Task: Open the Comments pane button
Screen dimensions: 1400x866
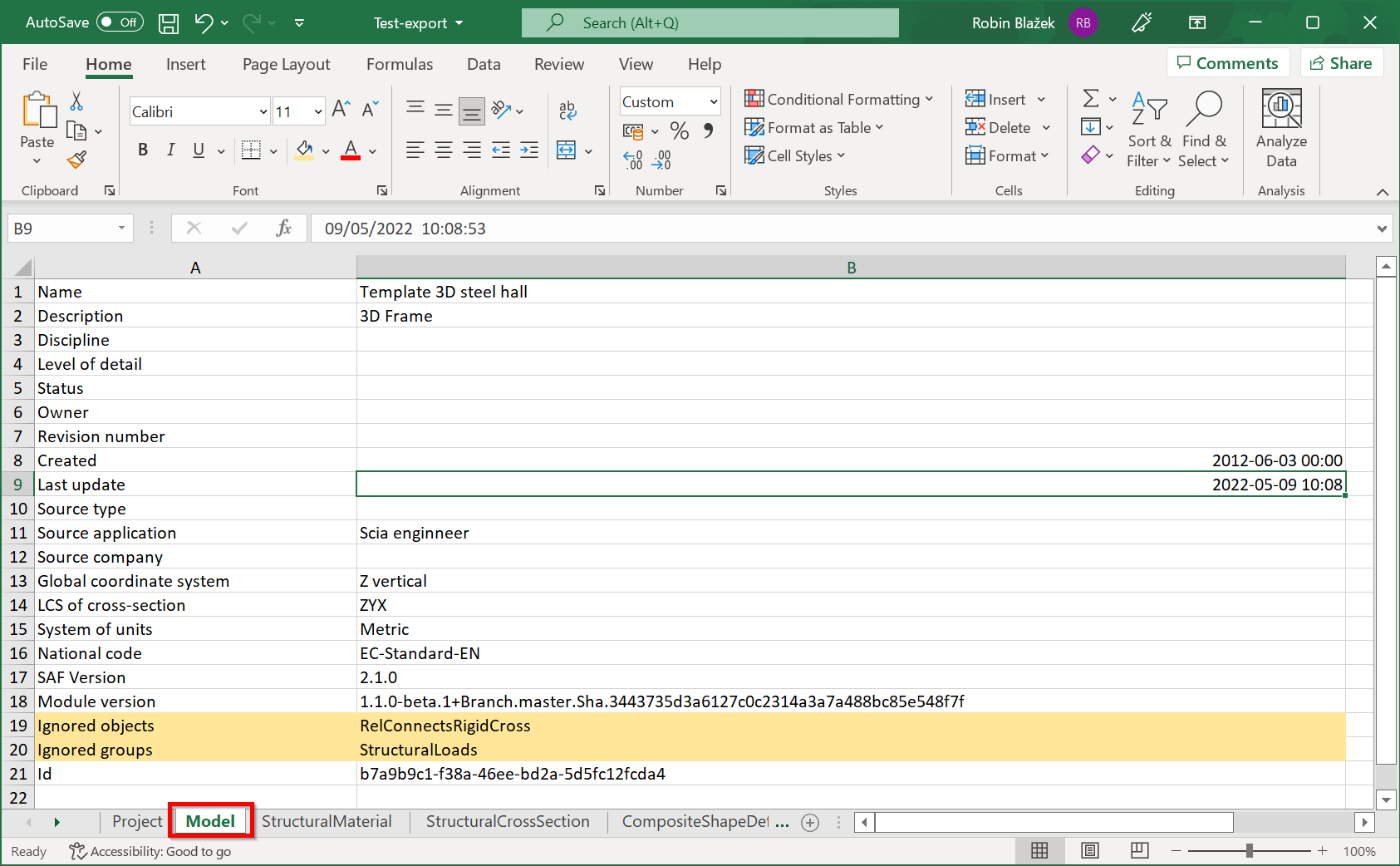Action: (1227, 63)
